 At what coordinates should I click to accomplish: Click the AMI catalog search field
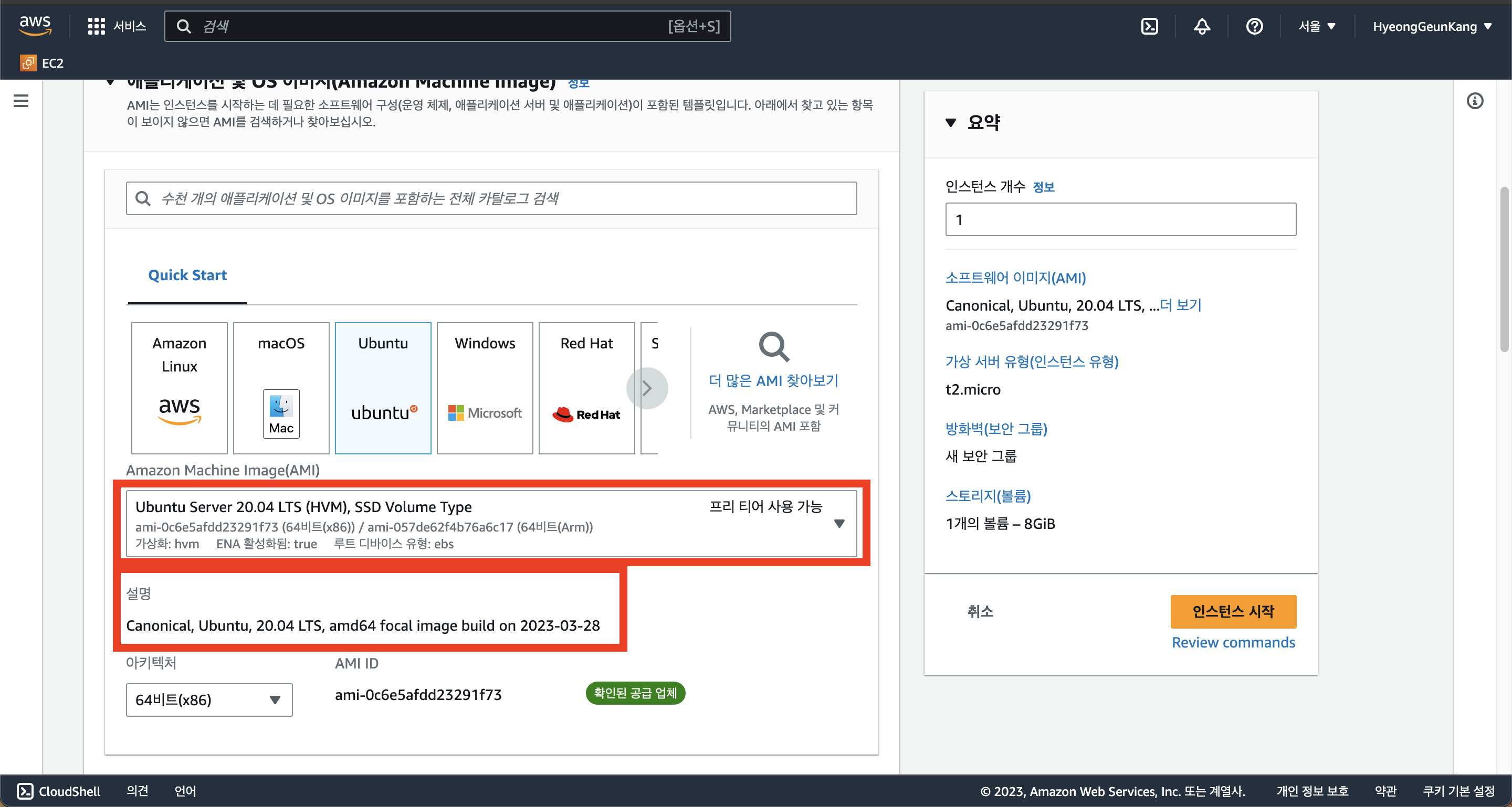click(491, 198)
